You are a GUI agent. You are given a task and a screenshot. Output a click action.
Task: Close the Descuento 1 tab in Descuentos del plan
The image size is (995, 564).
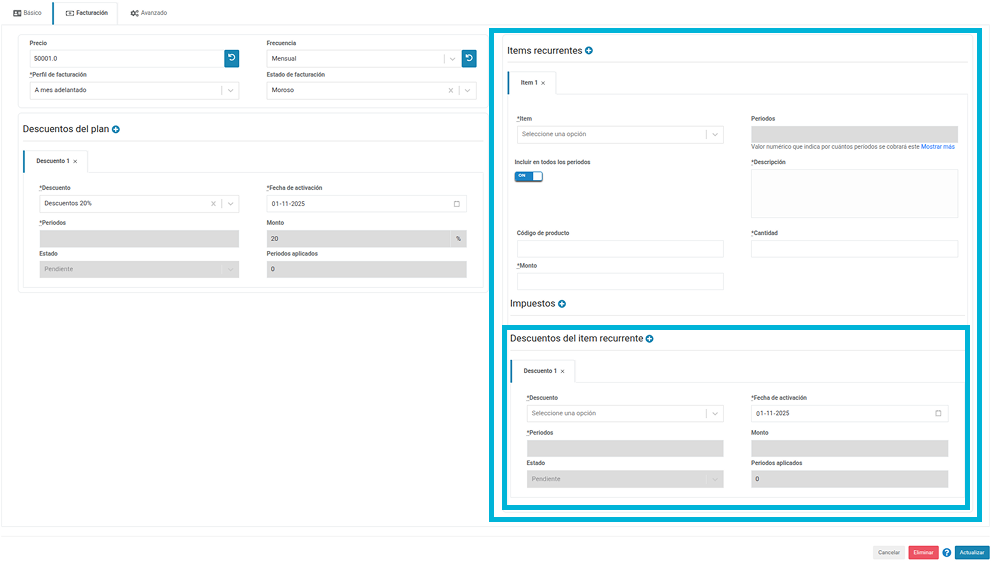75,162
